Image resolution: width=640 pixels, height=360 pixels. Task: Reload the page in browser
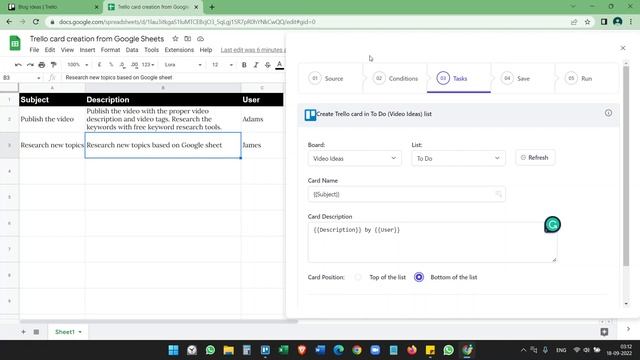coord(36,22)
